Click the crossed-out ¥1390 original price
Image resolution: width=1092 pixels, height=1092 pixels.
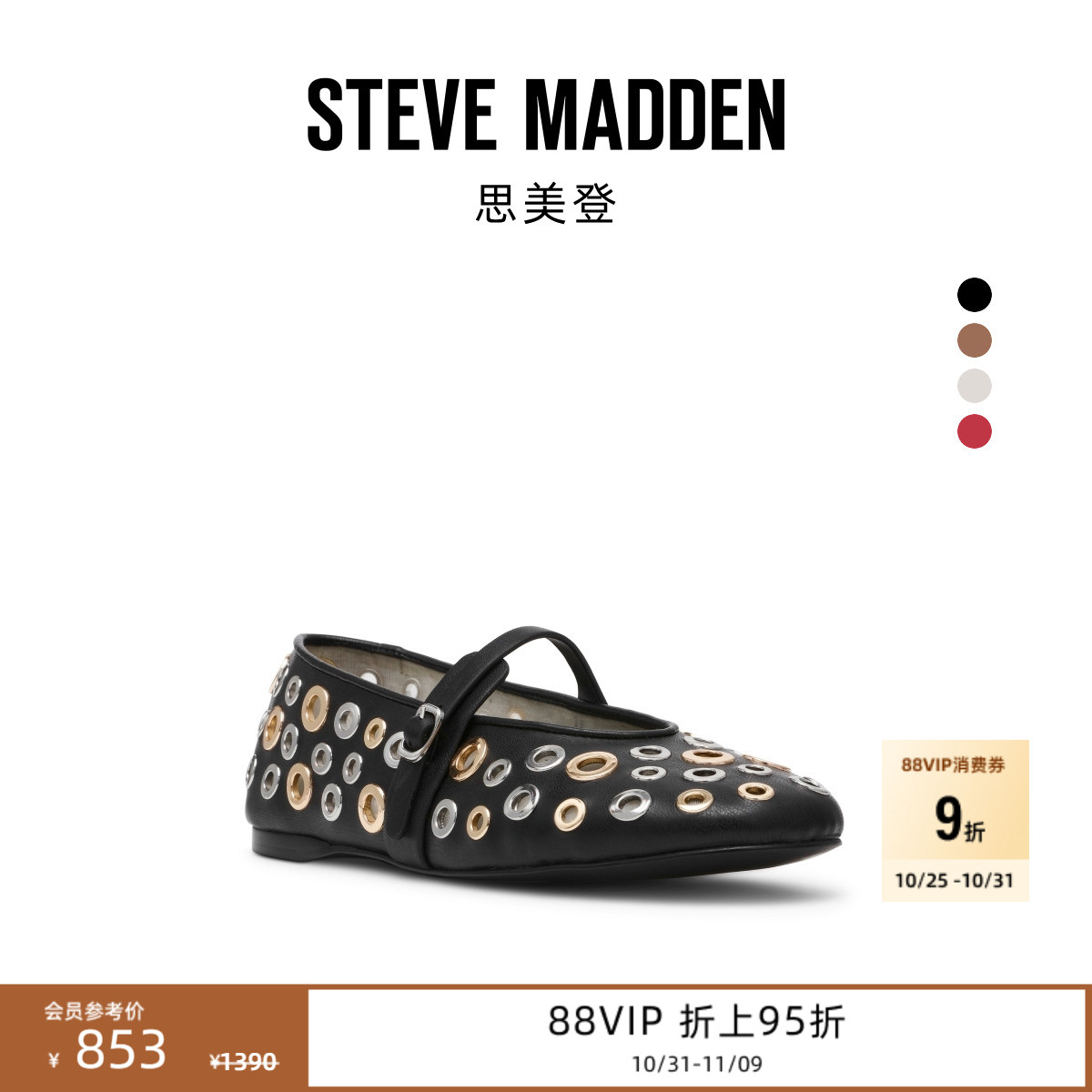click(243, 1061)
